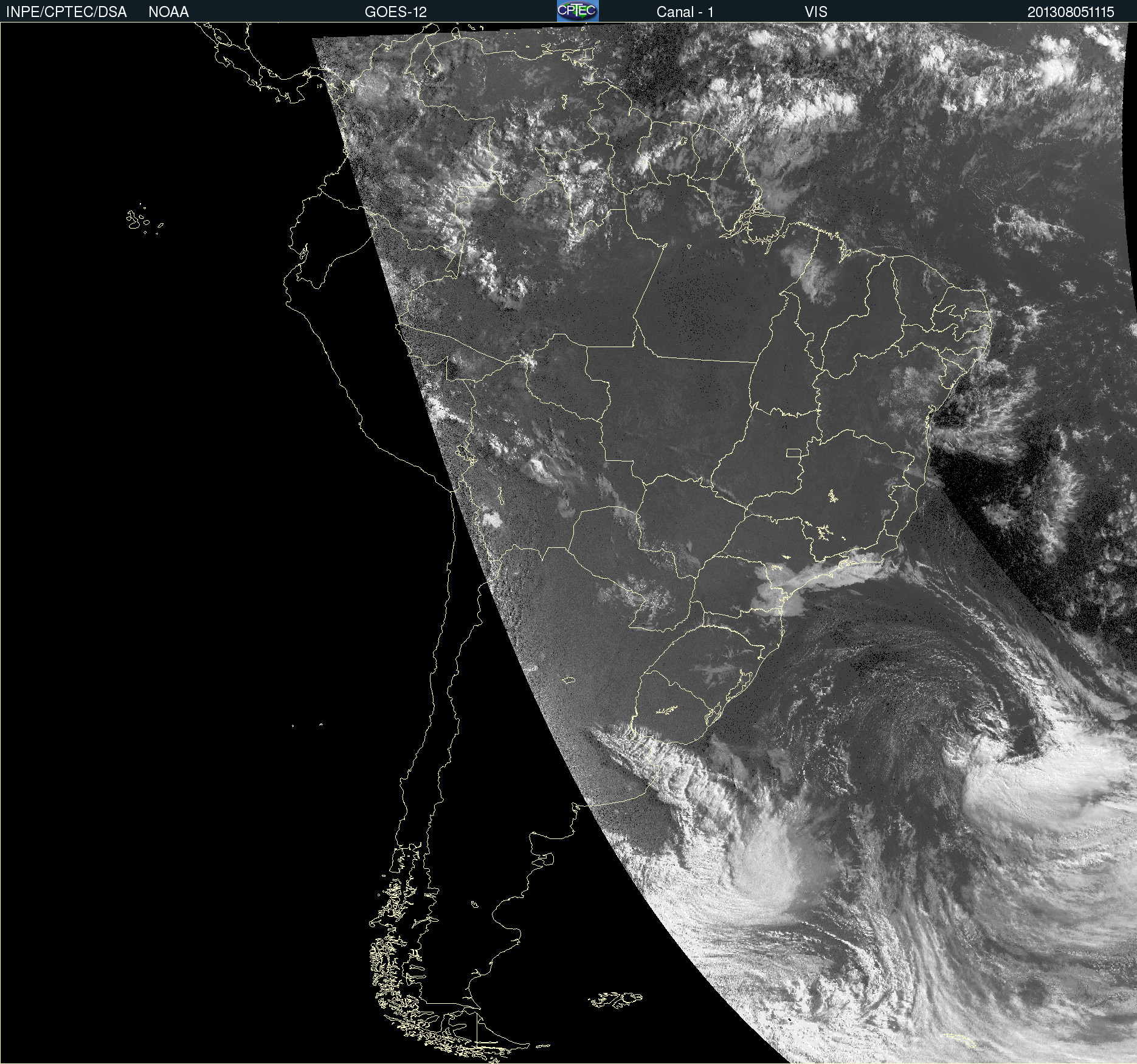This screenshot has height=1064, width=1137.
Task: Click the NOAA label in the header
Action: (x=168, y=12)
